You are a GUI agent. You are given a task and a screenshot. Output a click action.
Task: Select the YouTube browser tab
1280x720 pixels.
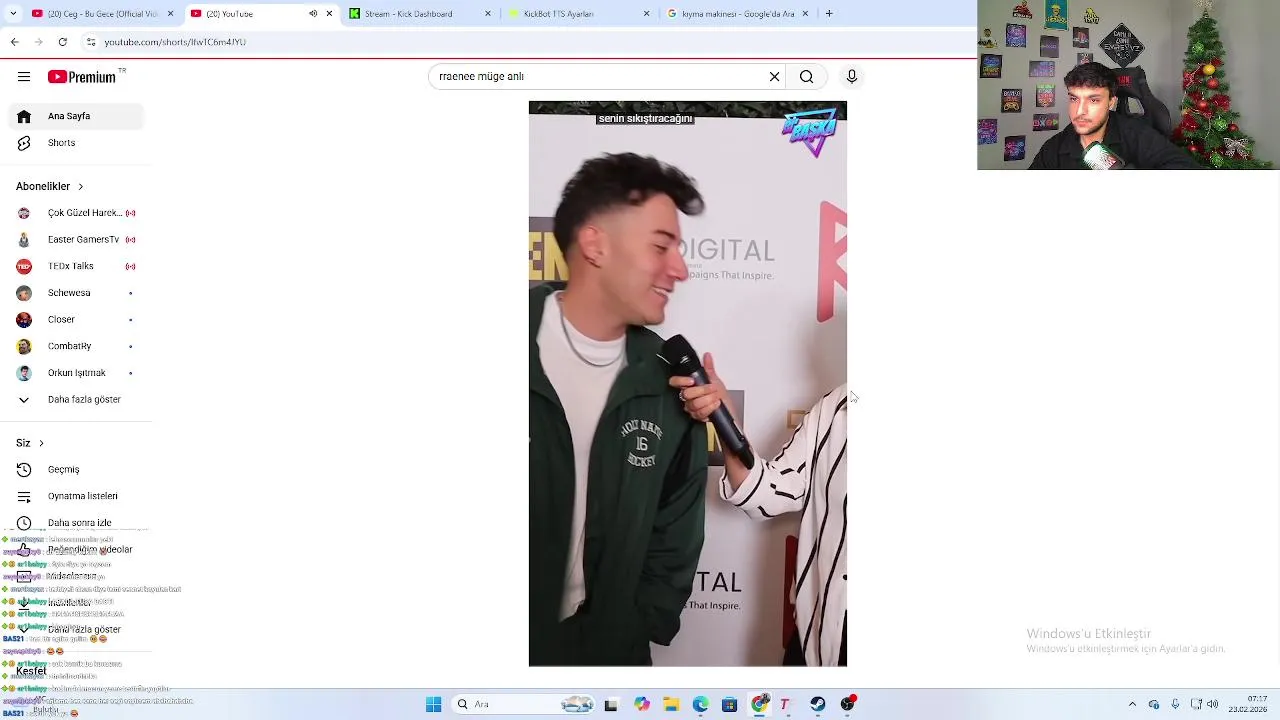[x=262, y=14]
